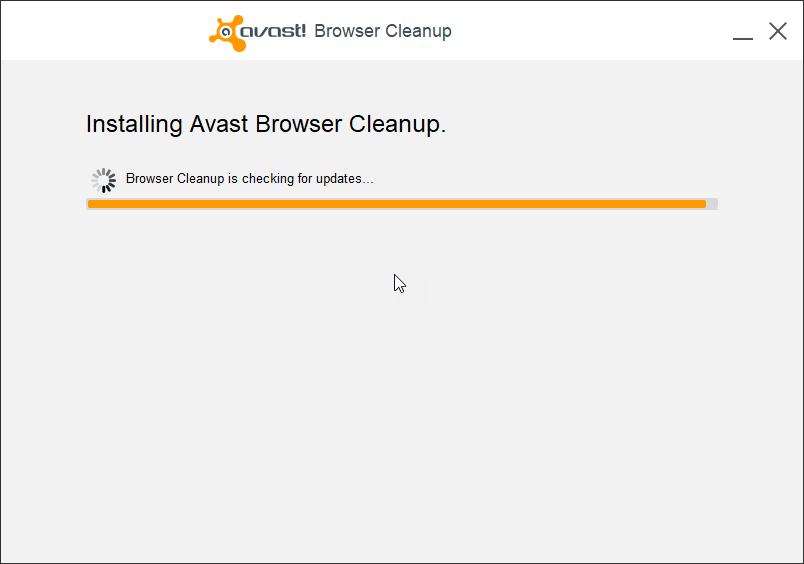Click white header area left of Avast logo
This screenshot has width=804, height=564.
tap(100, 31)
